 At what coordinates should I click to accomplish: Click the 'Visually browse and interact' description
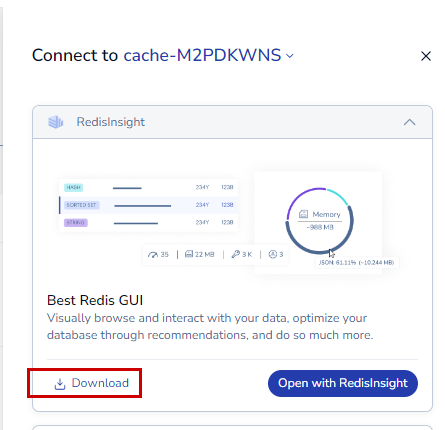[210, 326]
